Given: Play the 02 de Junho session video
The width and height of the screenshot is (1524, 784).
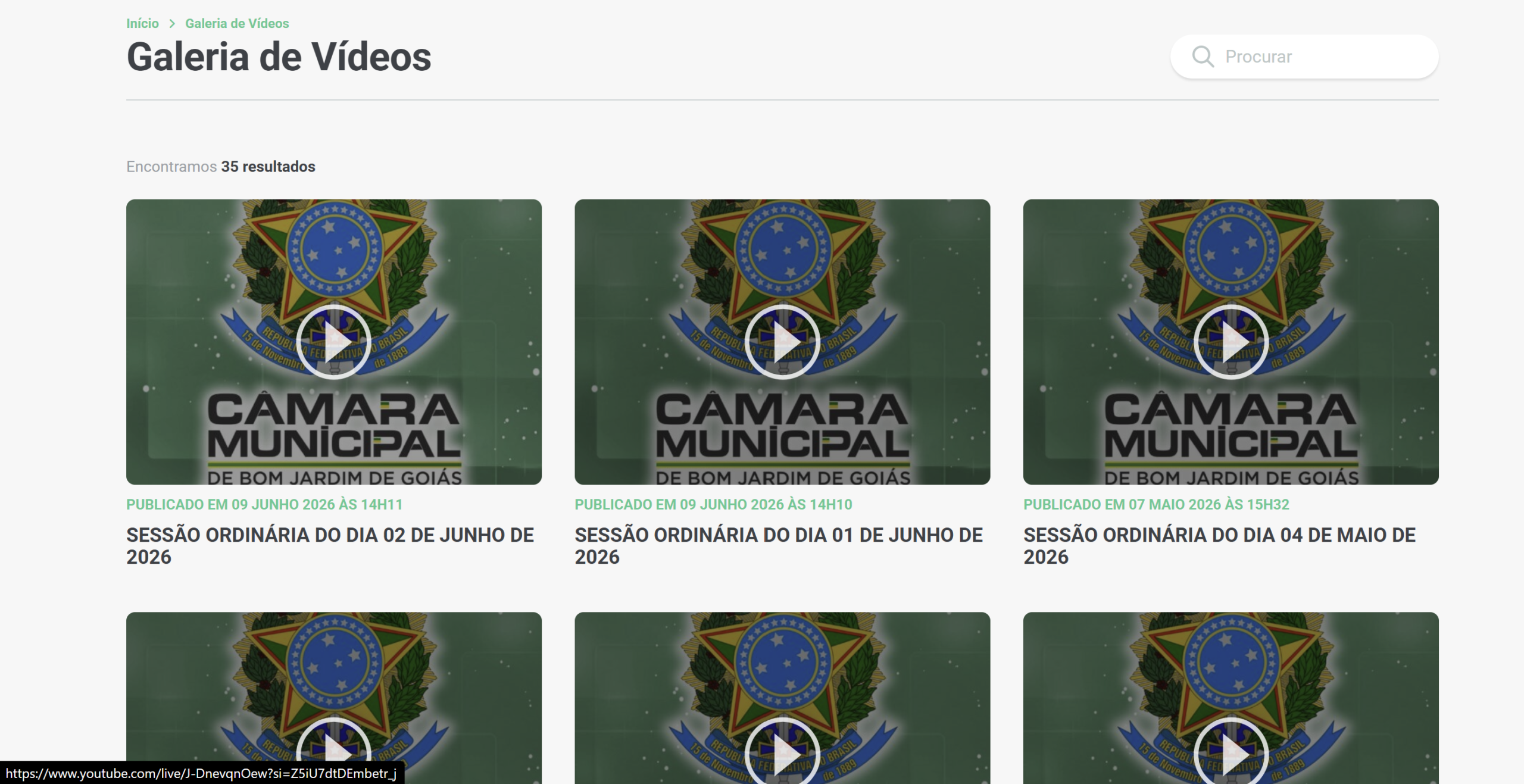Looking at the screenshot, I should coord(334,342).
